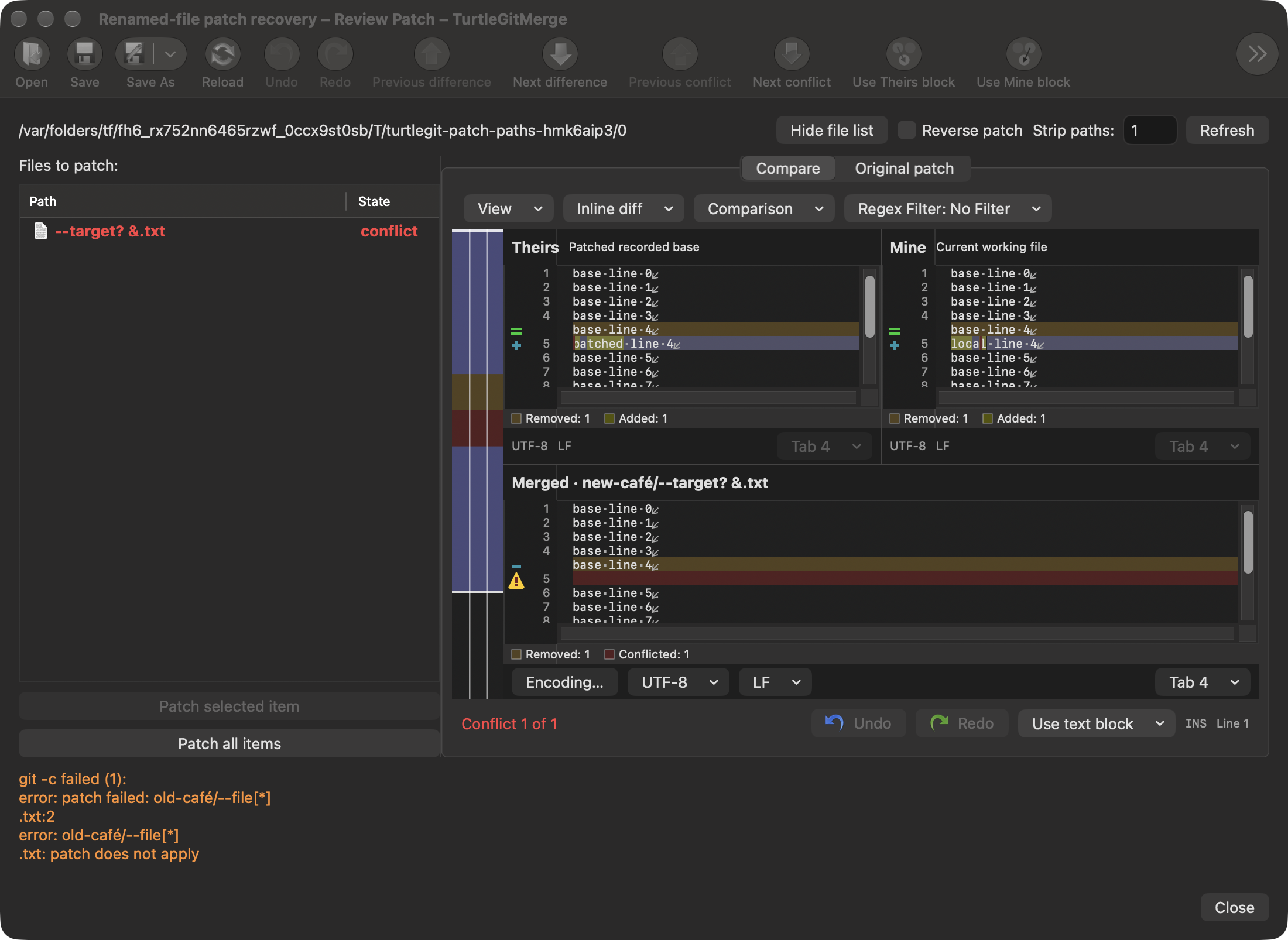Click the Save toolbar icon
The width and height of the screenshot is (1288, 940).
[x=85, y=54]
